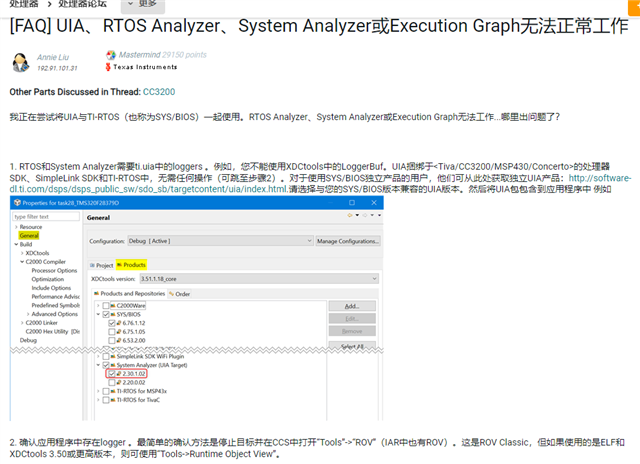Expand the Resource tree node
The image size is (640, 464).
click(x=16, y=227)
